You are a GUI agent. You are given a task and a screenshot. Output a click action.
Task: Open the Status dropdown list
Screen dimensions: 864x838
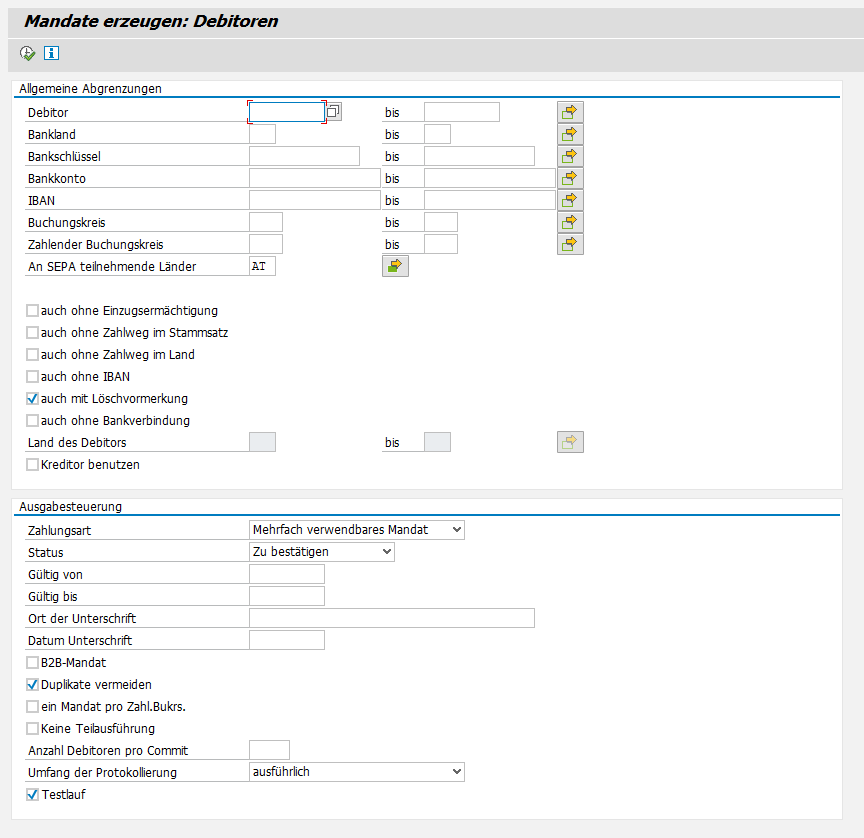[387, 552]
